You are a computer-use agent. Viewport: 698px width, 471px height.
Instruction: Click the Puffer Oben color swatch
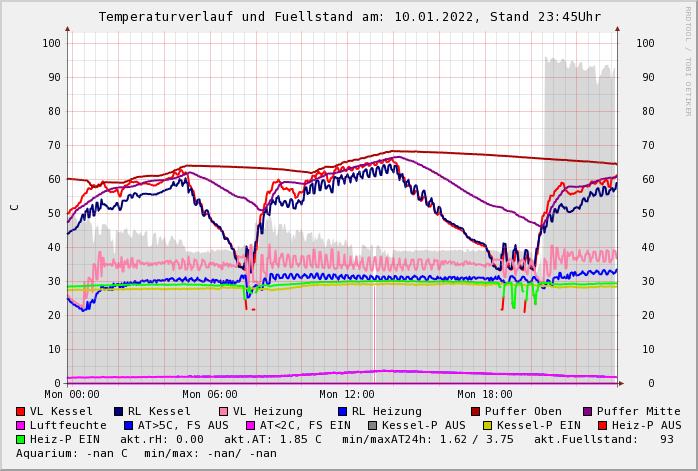pyautogui.click(x=476, y=411)
